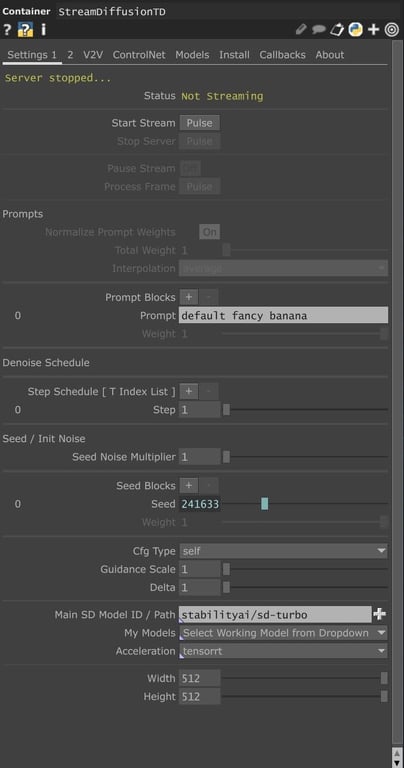Open the operator help question mark icon

(x=7, y=30)
